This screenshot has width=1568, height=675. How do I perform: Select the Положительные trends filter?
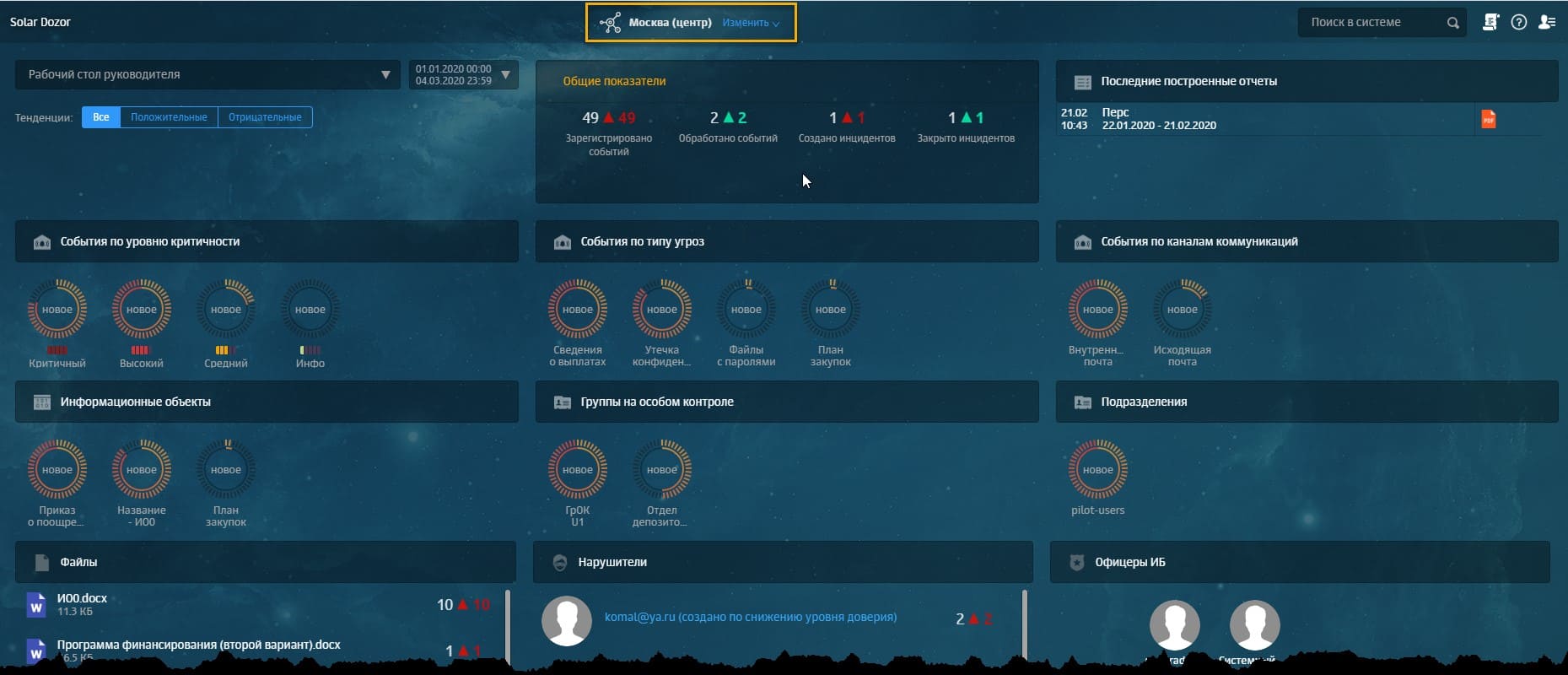click(169, 117)
